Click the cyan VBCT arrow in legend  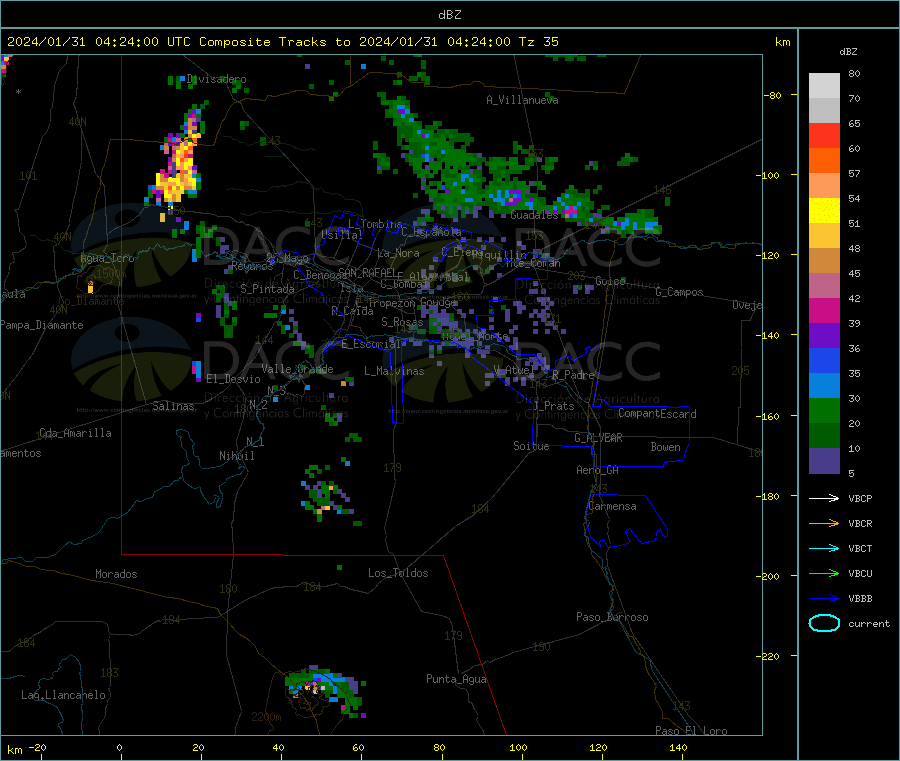pos(824,549)
